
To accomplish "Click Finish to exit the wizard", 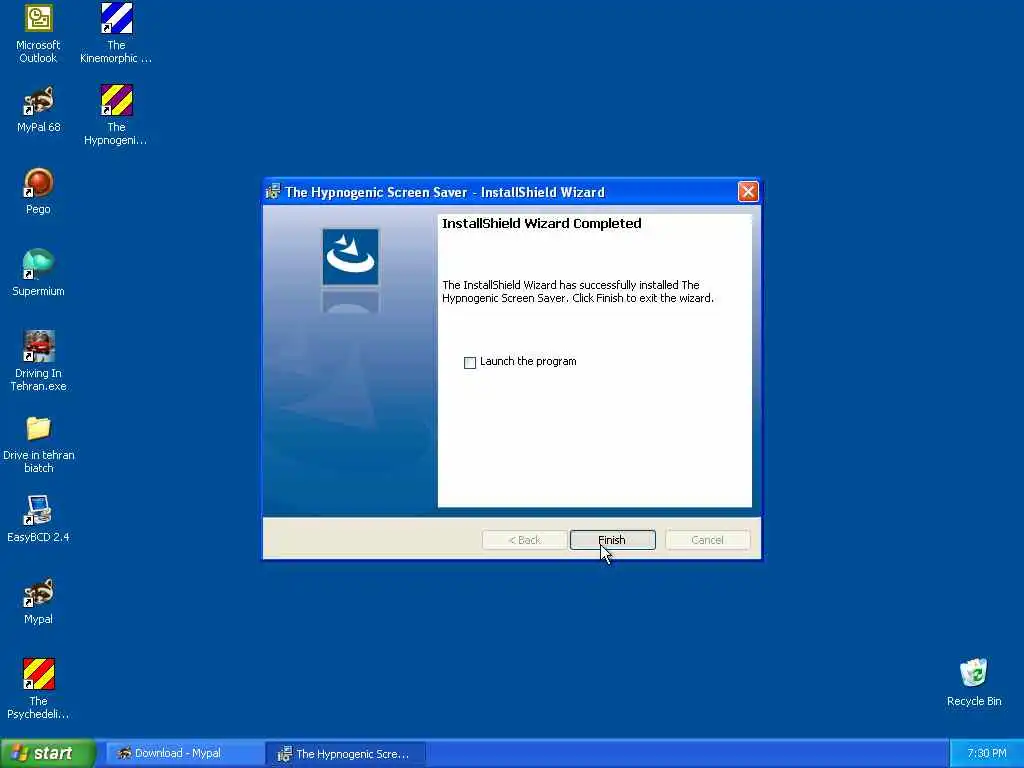I will click(612, 540).
